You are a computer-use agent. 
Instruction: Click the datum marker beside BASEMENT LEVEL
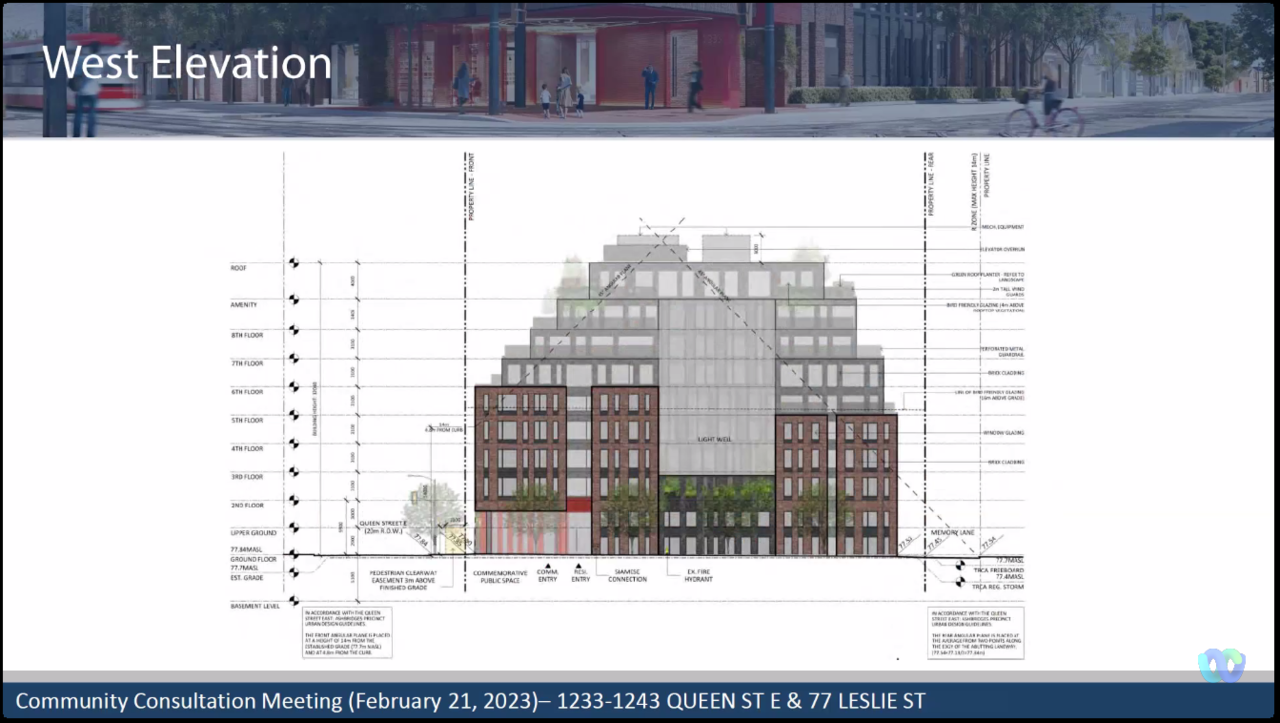click(294, 601)
